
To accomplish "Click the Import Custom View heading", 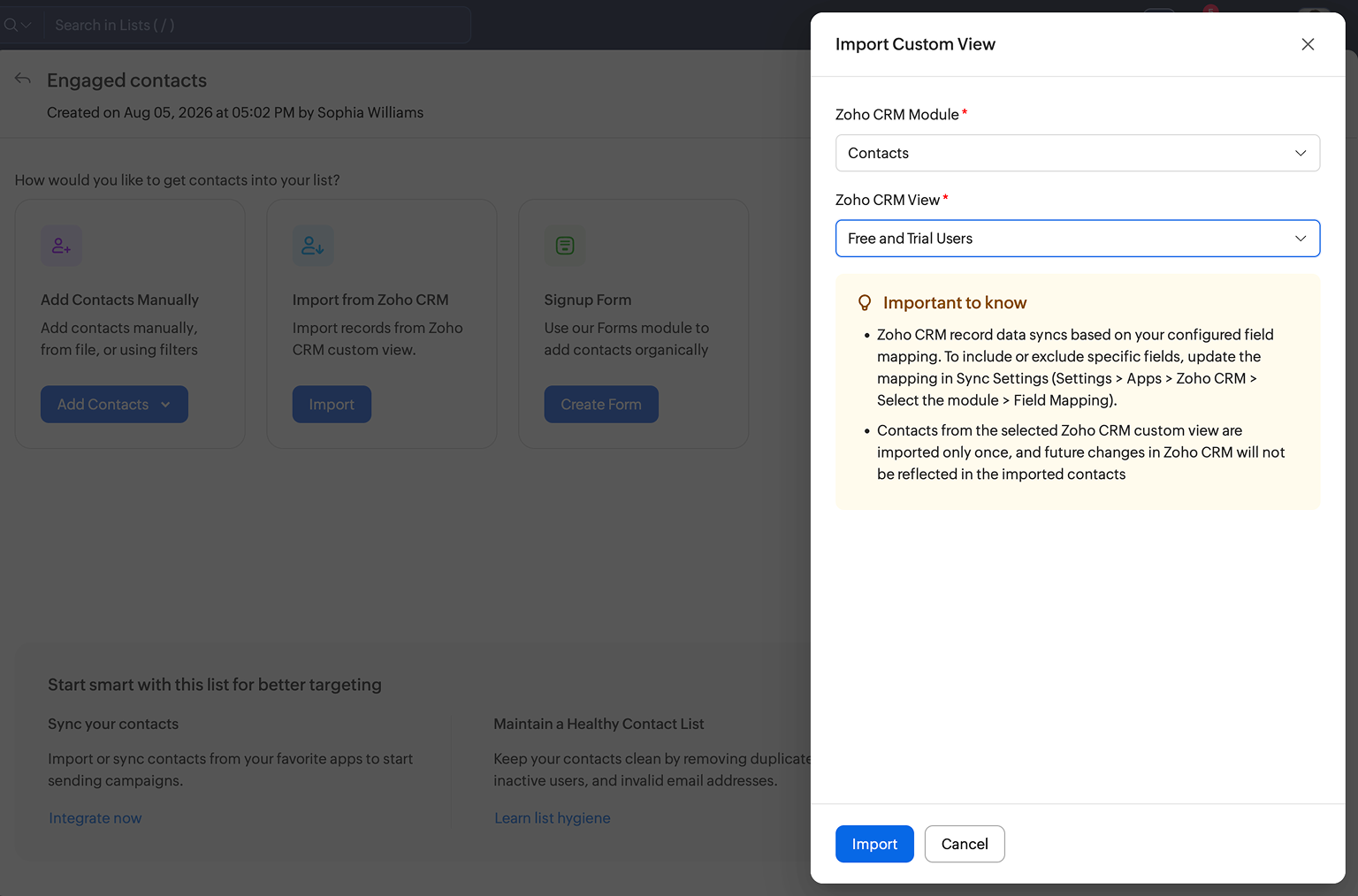I will coord(915,44).
